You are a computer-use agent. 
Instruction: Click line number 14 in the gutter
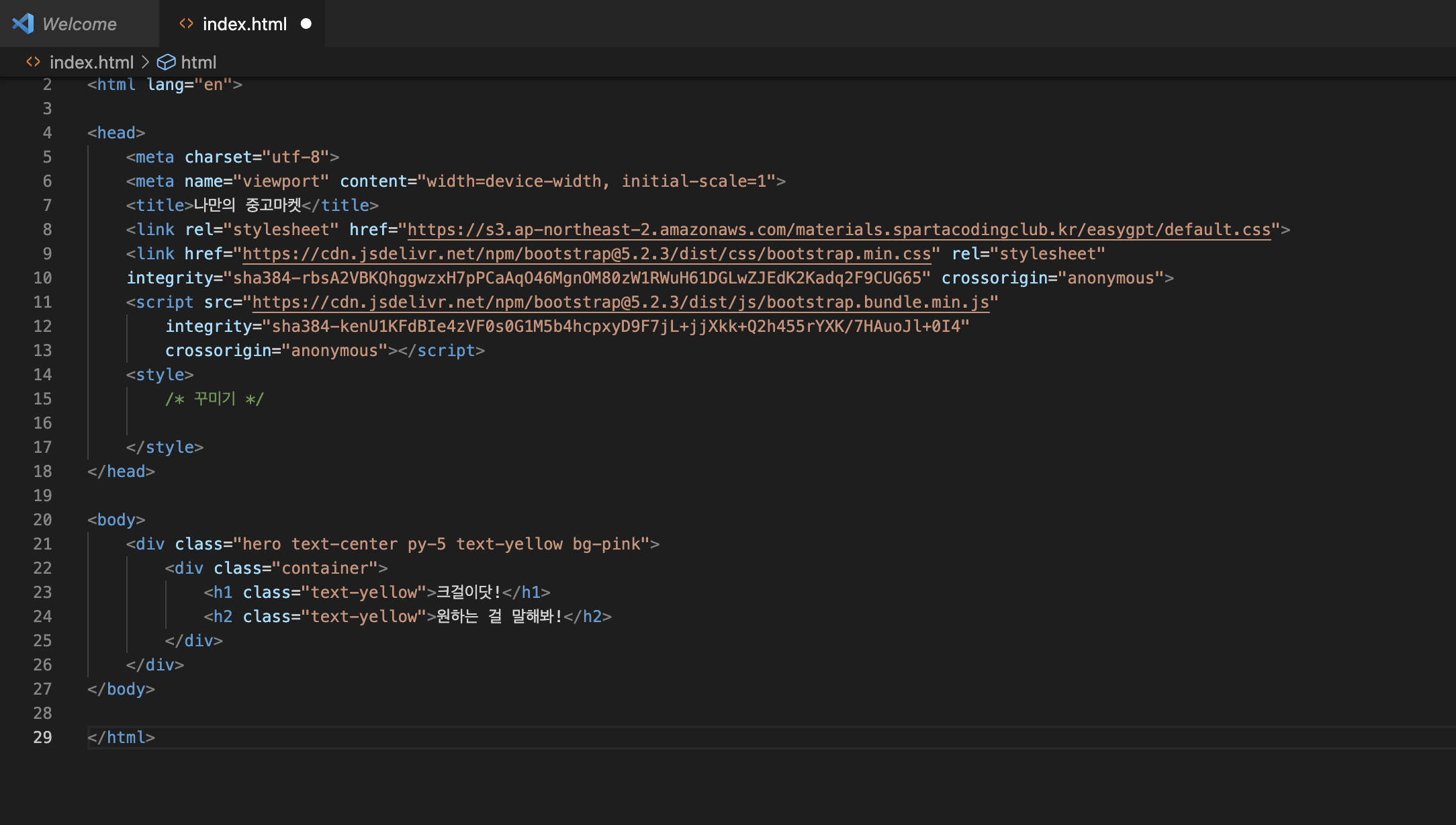42,375
